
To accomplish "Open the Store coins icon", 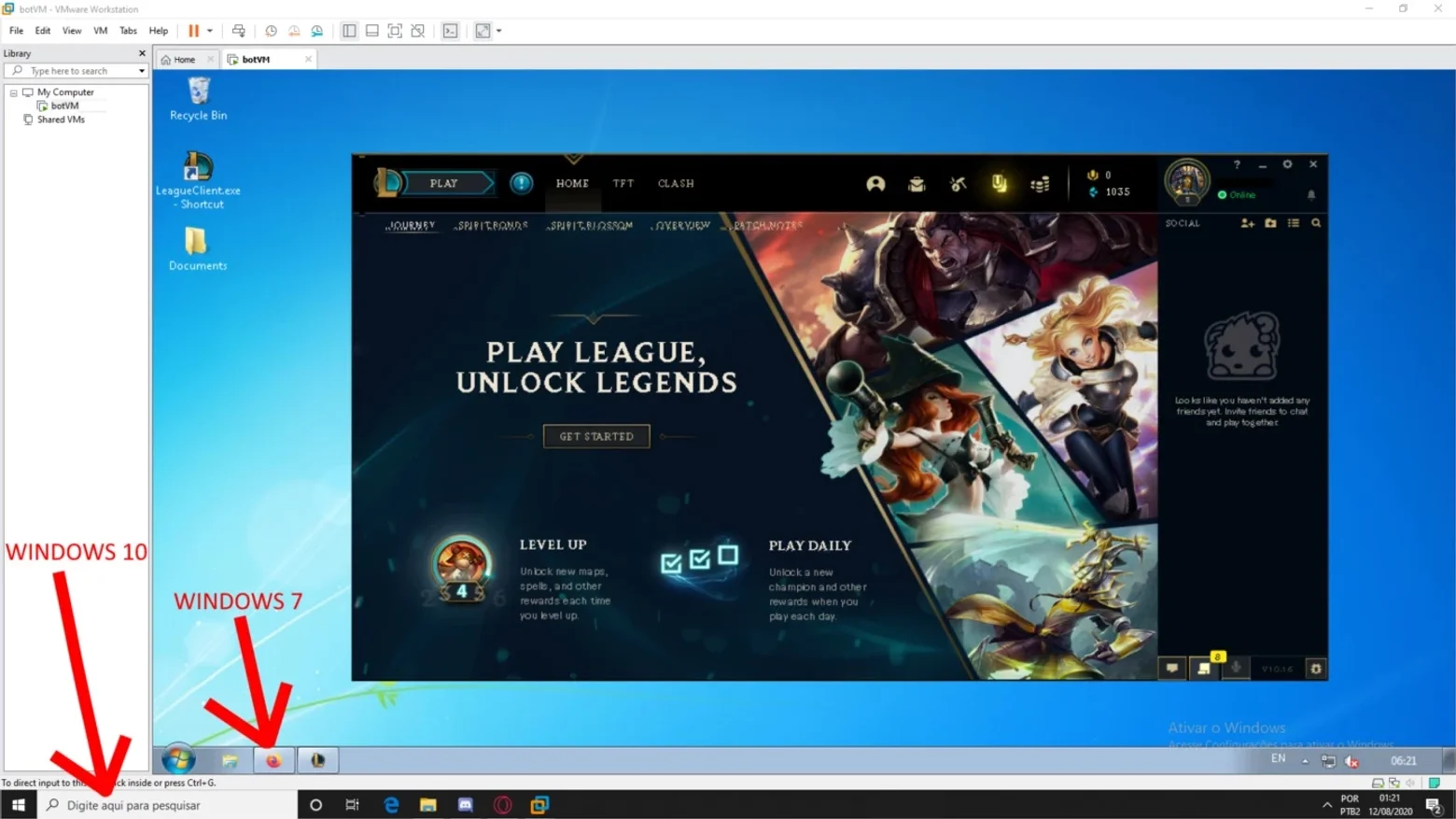I will pyautogui.click(x=1040, y=184).
